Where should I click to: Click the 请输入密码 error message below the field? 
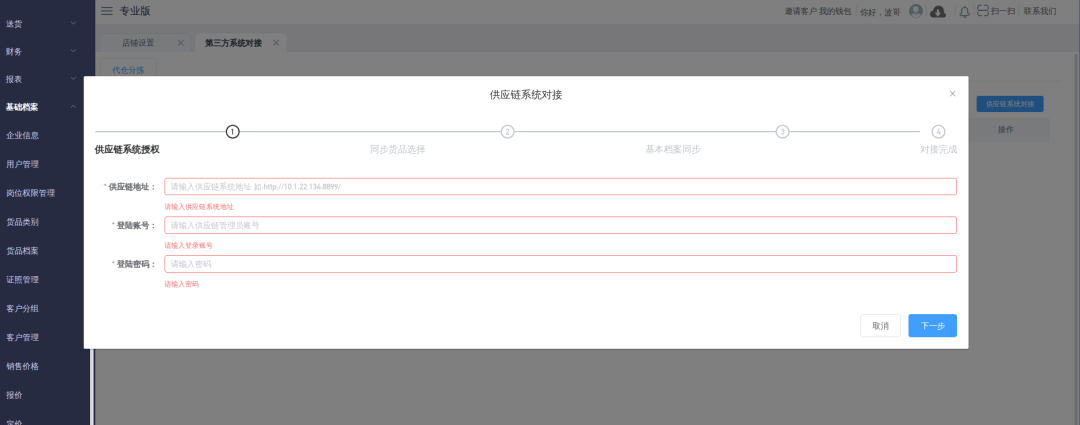click(181, 284)
